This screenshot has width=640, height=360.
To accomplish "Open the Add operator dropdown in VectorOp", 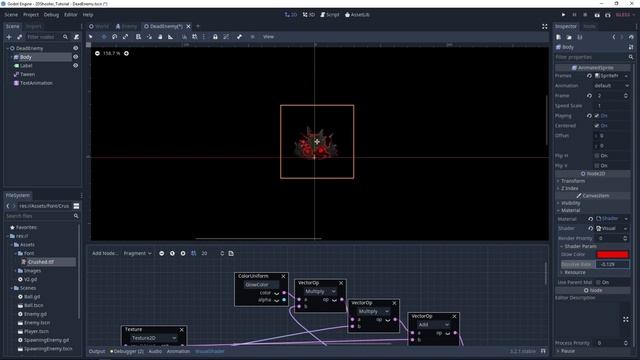I will coord(433,325).
